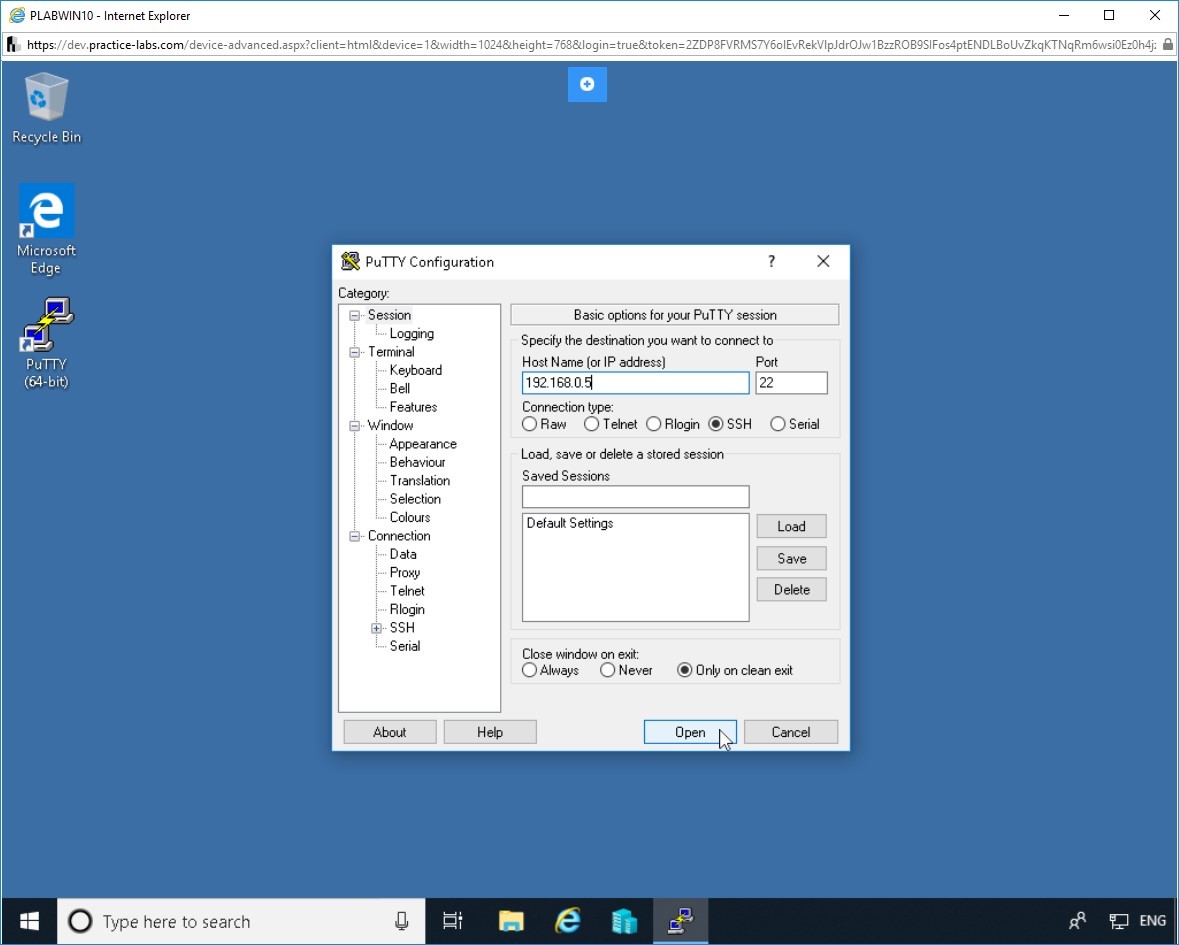This screenshot has height=945, width=1179.
Task: Select the SSH connection type
Action: [x=730, y=424]
